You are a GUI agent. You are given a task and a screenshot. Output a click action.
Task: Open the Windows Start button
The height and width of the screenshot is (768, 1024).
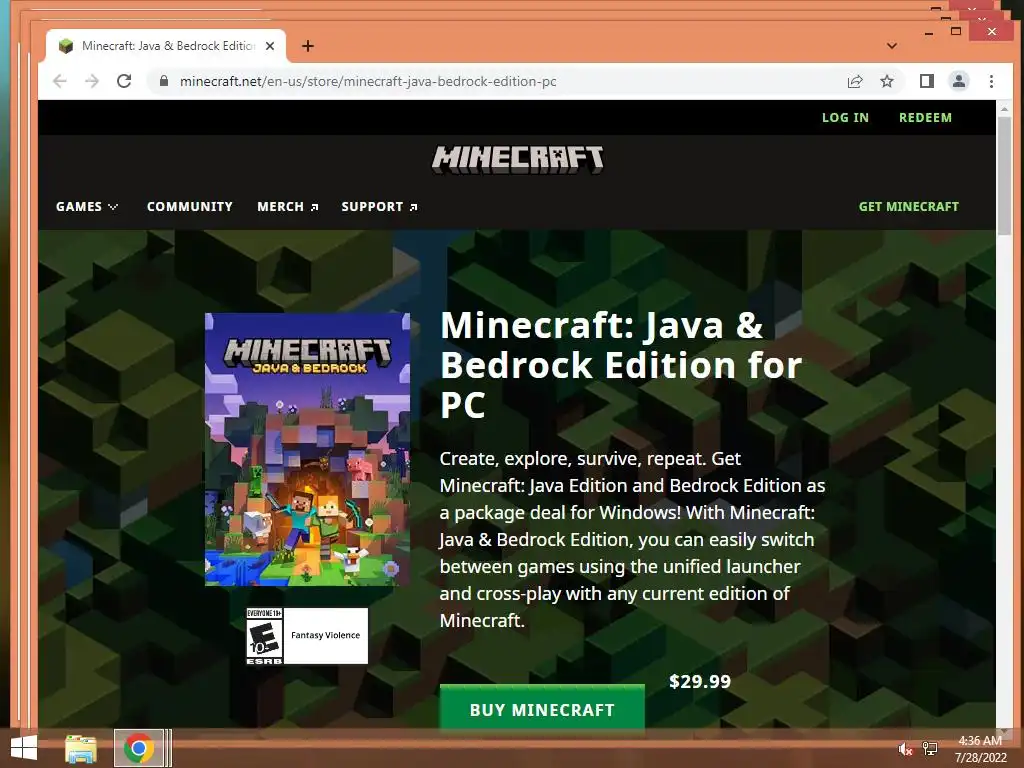(x=24, y=748)
